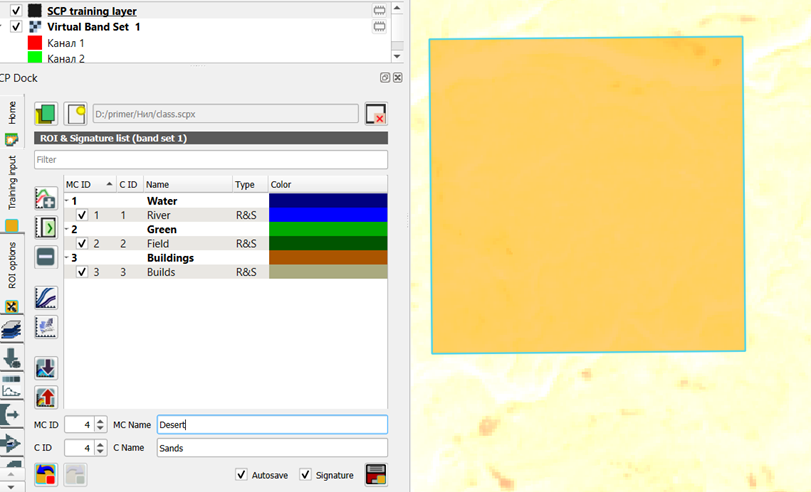Change the Water macroclass color

coord(328,201)
